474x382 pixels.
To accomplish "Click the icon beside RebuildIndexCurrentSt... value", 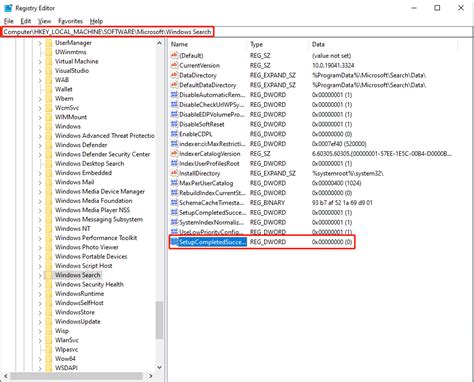I will click(174, 193).
